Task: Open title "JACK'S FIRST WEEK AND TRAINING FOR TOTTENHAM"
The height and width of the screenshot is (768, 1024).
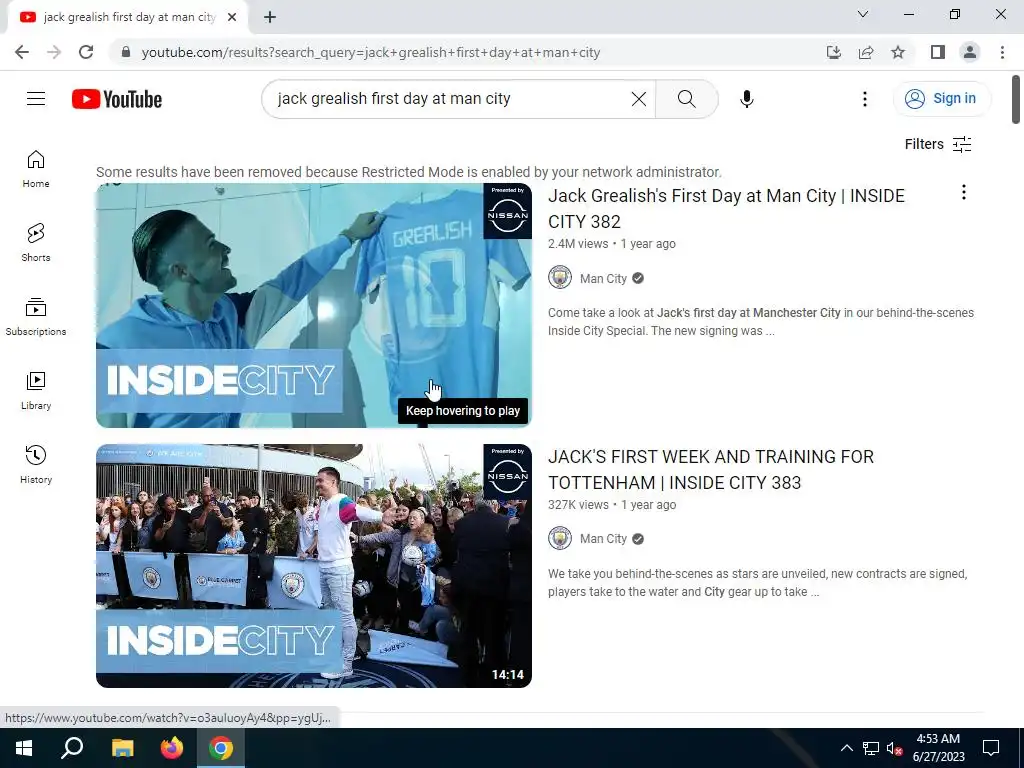Action: (x=711, y=470)
